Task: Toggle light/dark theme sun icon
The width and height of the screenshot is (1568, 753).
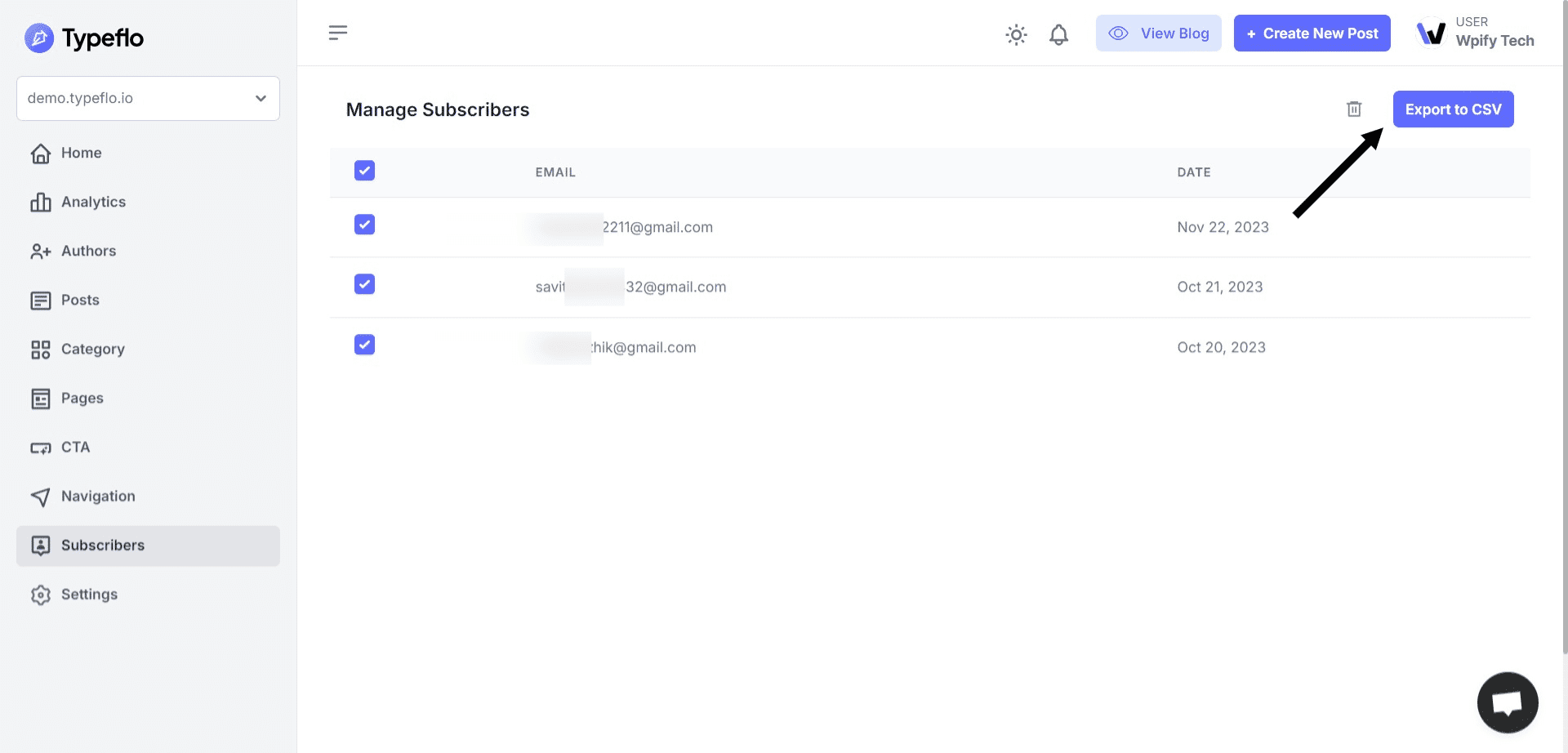Action: pyautogui.click(x=1016, y=34)
